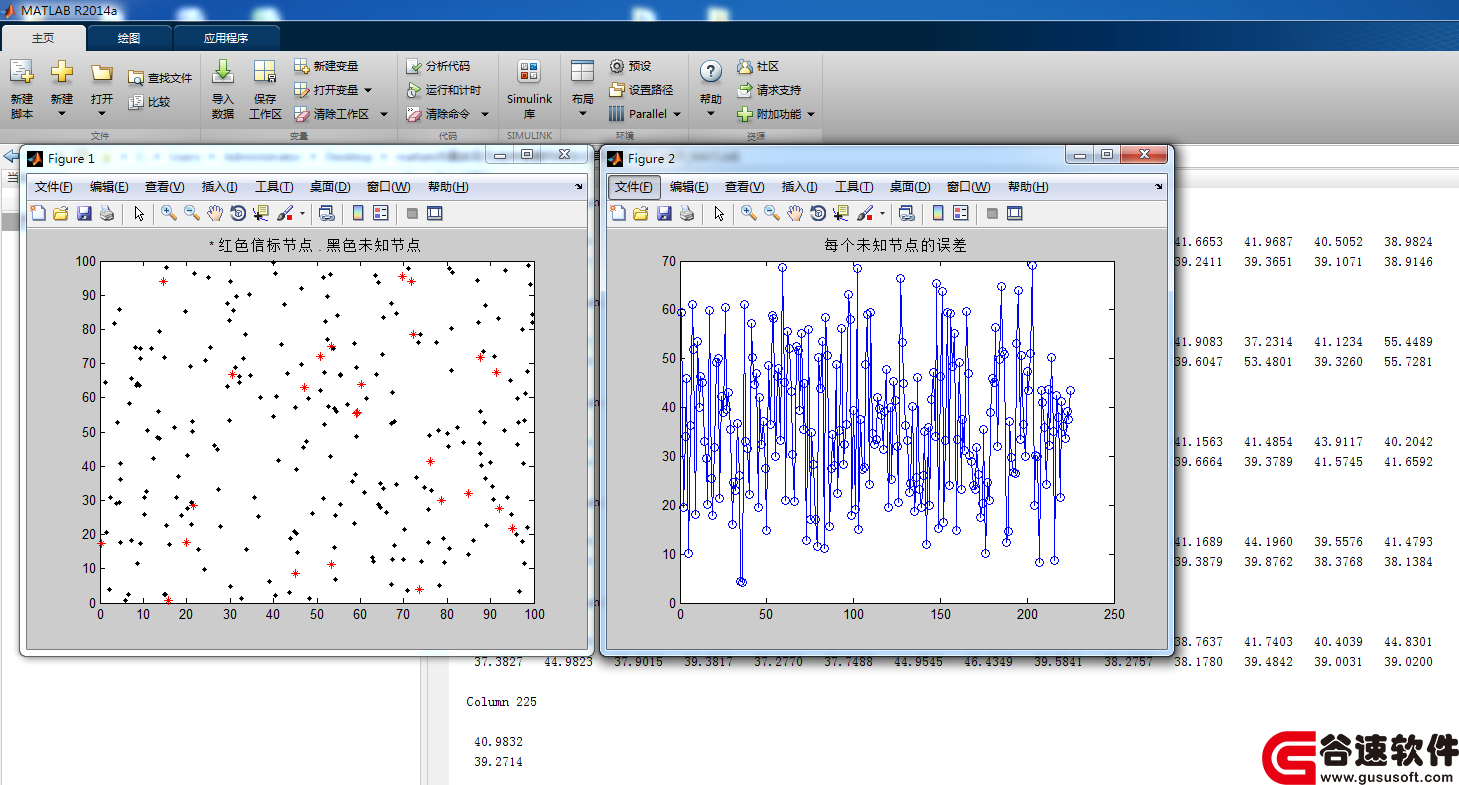Insert Colorbar in Figure 2
The image size is (1459, 785).
pyautogui.click(x=938, y=213)
